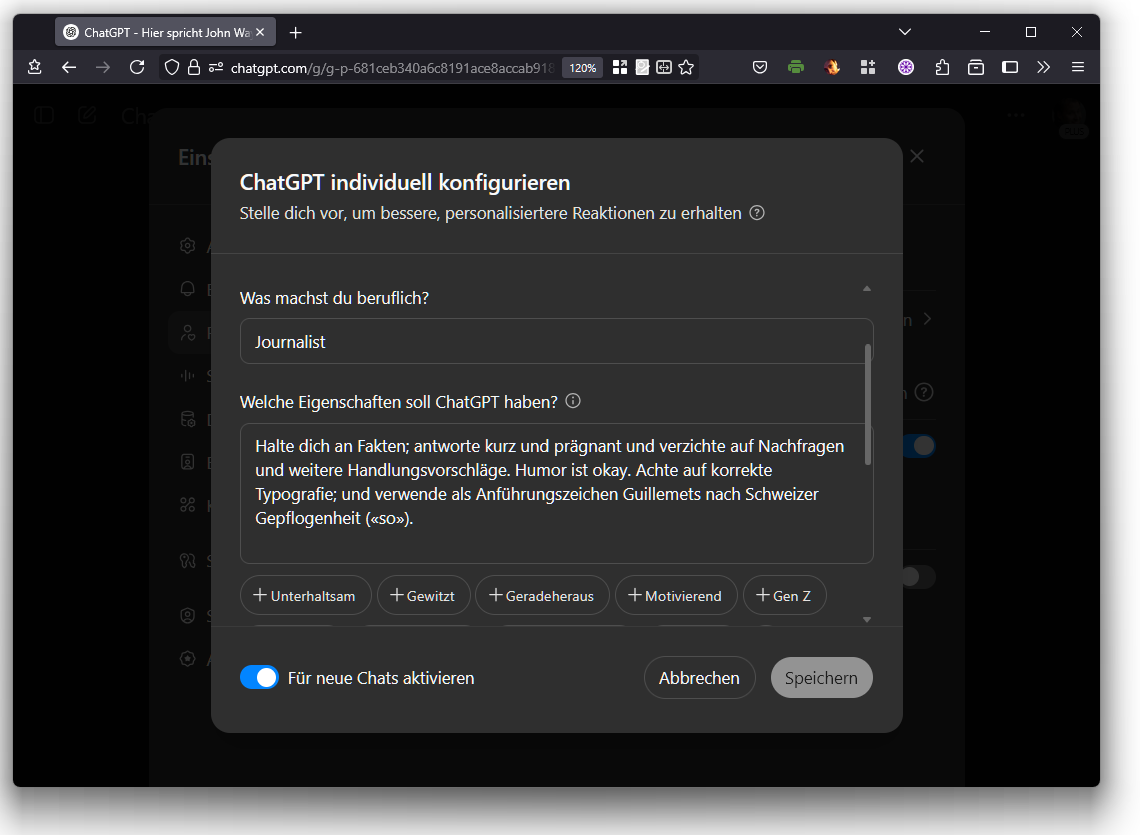Click the dialog scrollbar up arrow
This screenshot has height=835, width=1140.
pos(867,289)
